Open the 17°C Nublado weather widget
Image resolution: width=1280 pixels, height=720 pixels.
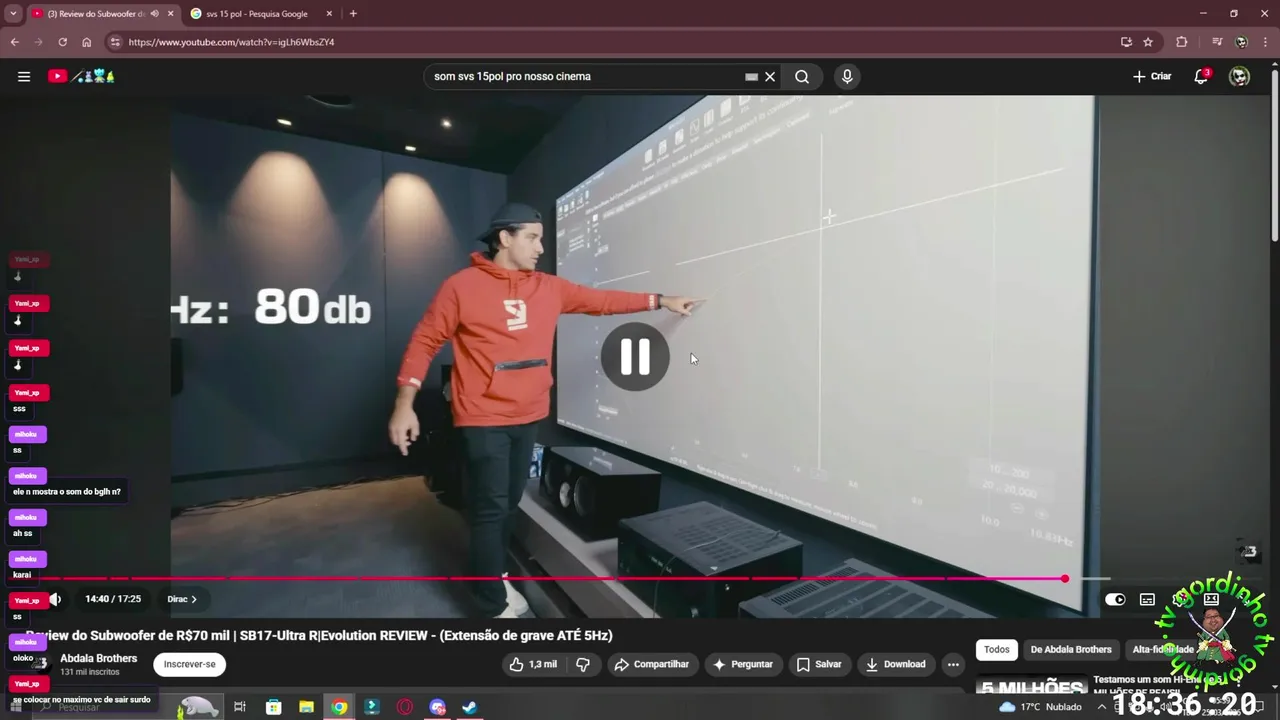1040,706
